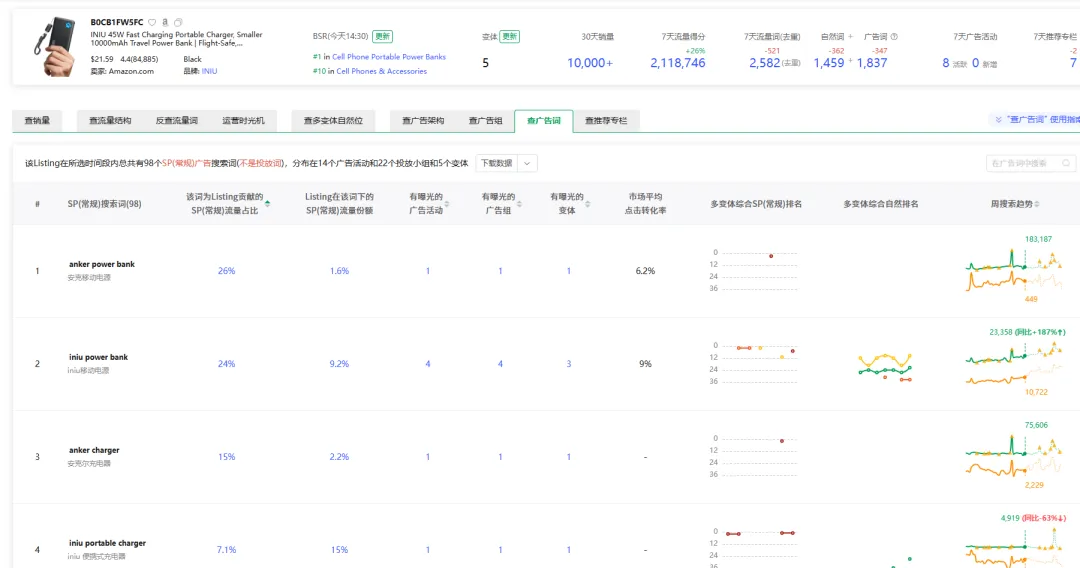Click keyword anker charger
This screenshot has width=1080, height=568.
tap(94, 450)
